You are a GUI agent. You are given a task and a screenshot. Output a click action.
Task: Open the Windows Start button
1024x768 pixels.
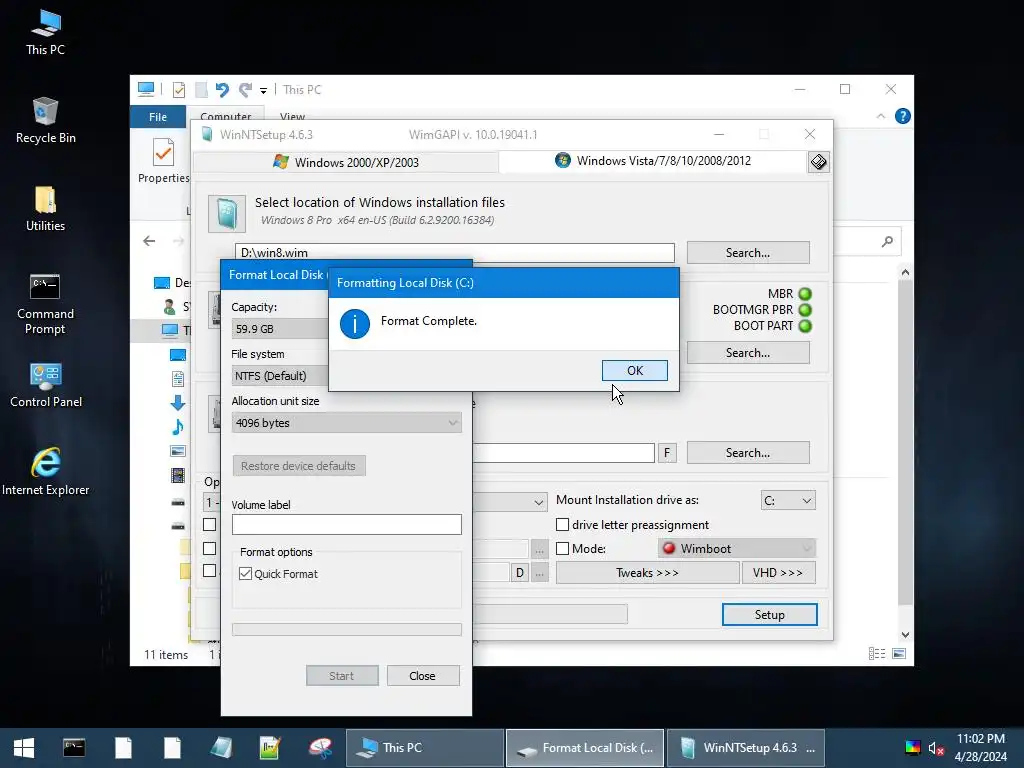click(x=24, y=748)
